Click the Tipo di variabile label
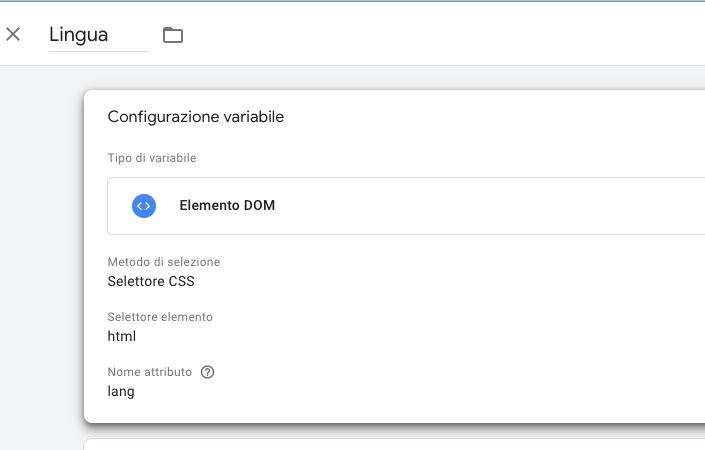The image size is (705, 450). click(x=151, y=158)
